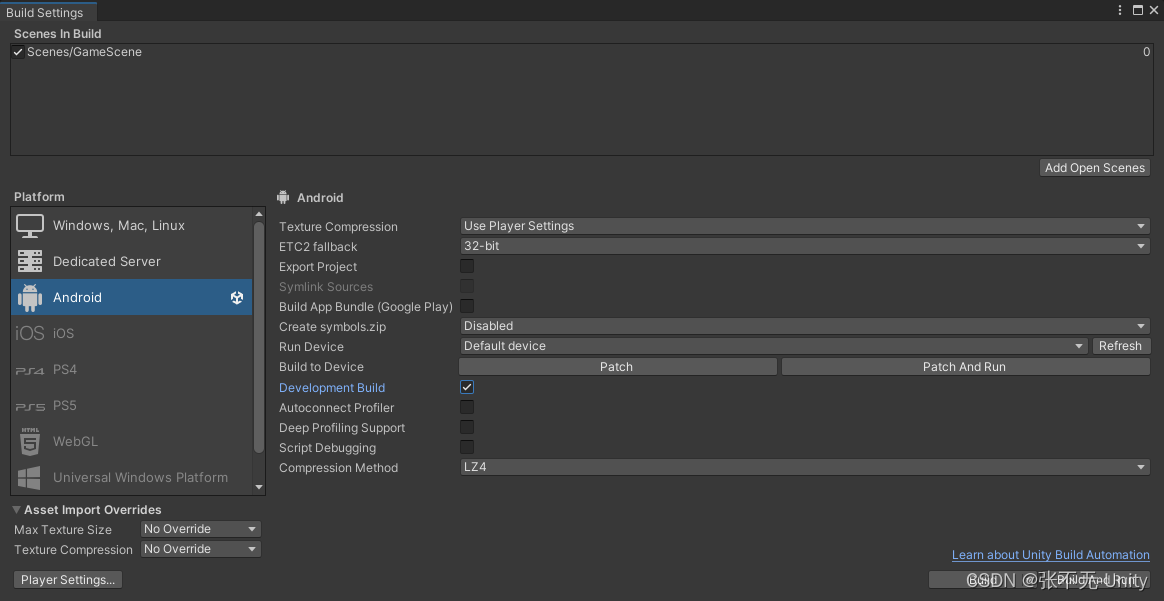Uncheck Scenes/GameScene in build list
Screen dimensions: 1164x601
(x=18, y=52)
